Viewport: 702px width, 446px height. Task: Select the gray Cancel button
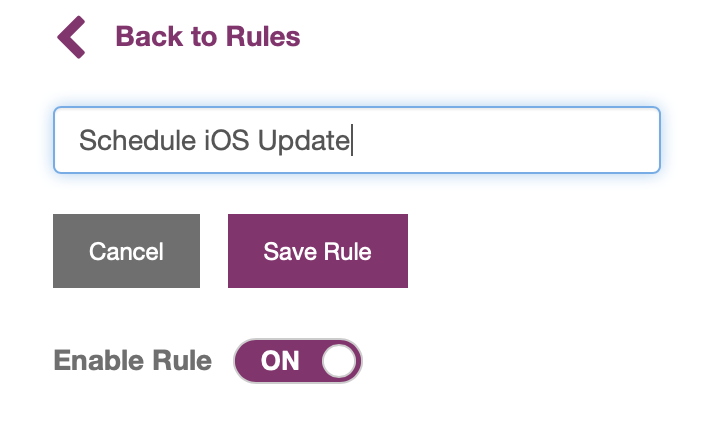pyautogui.click(x=126, y=251)
